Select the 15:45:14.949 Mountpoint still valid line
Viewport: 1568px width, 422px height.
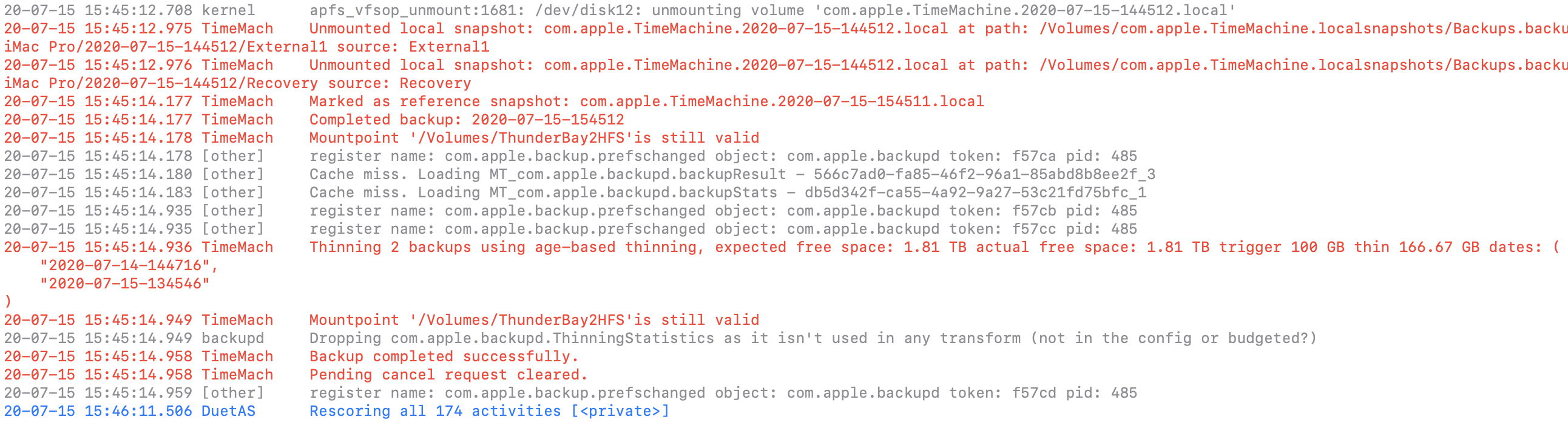tap(534, 321)
